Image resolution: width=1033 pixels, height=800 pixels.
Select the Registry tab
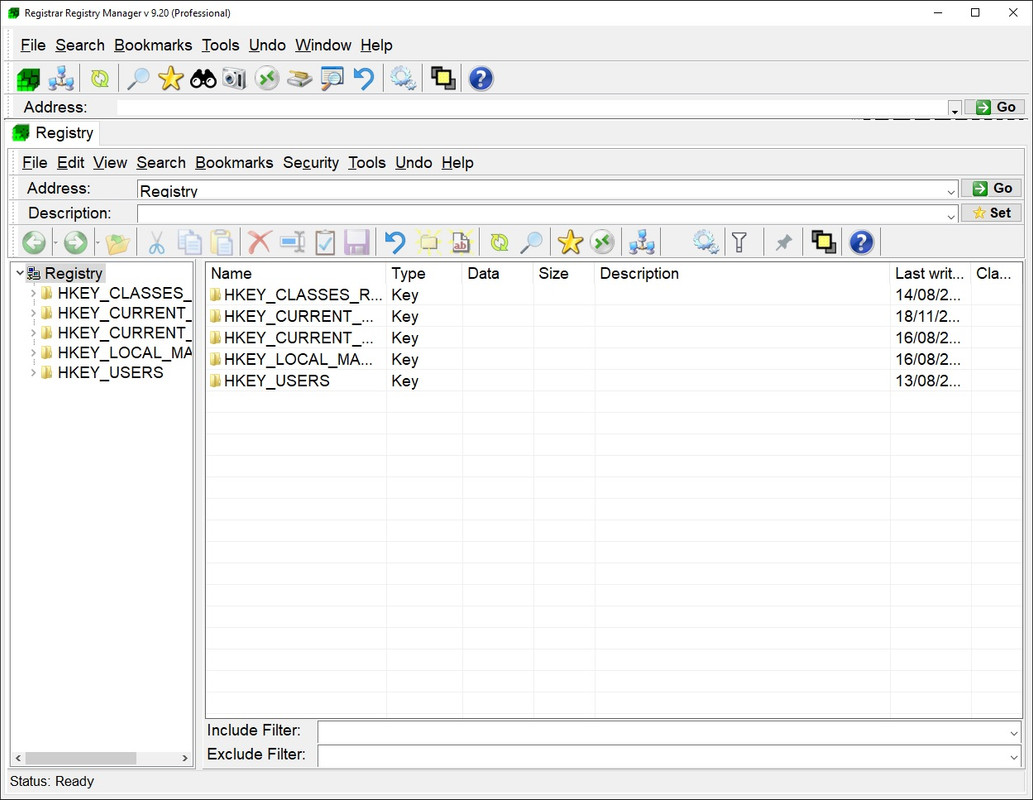point(54,133)
